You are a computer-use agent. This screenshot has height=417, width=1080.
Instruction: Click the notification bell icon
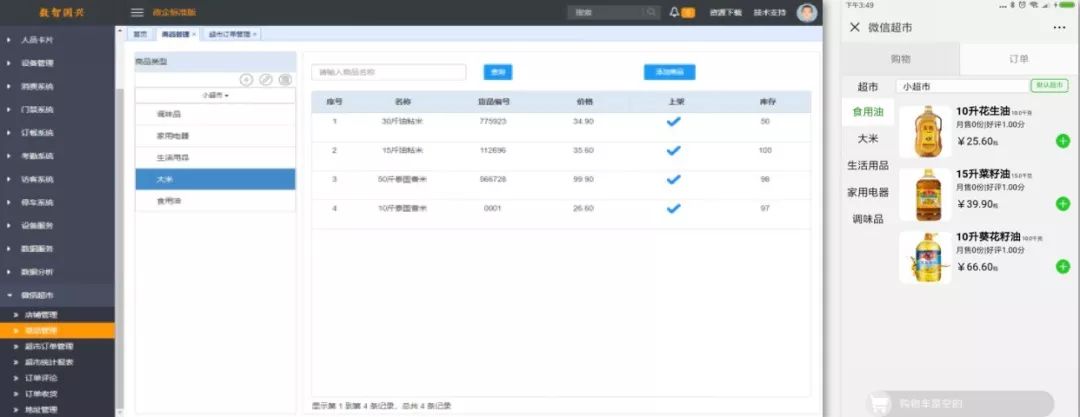[674, 12]
